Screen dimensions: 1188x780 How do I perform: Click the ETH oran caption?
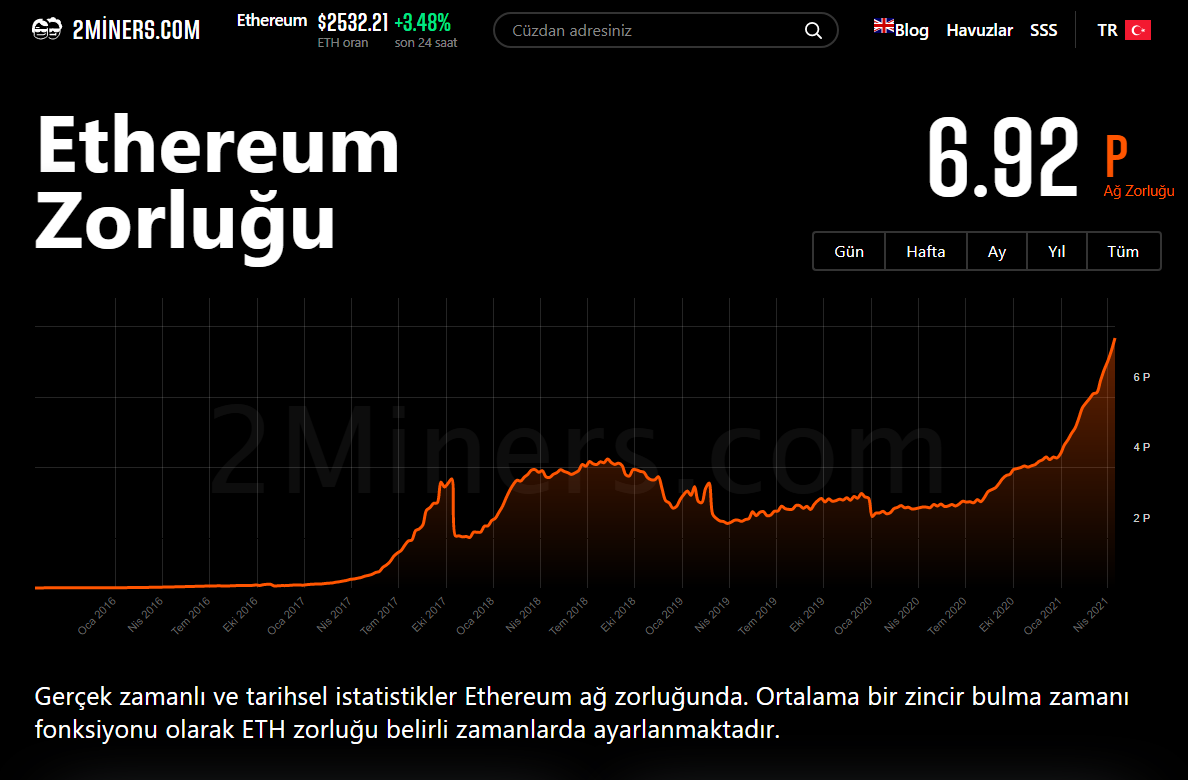[342, 43]
